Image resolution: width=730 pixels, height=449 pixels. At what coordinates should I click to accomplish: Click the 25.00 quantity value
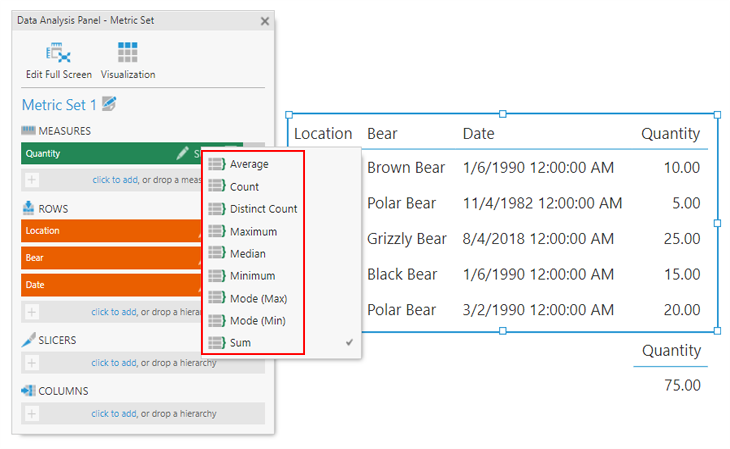pyautogui.click(x=682, y=239)
